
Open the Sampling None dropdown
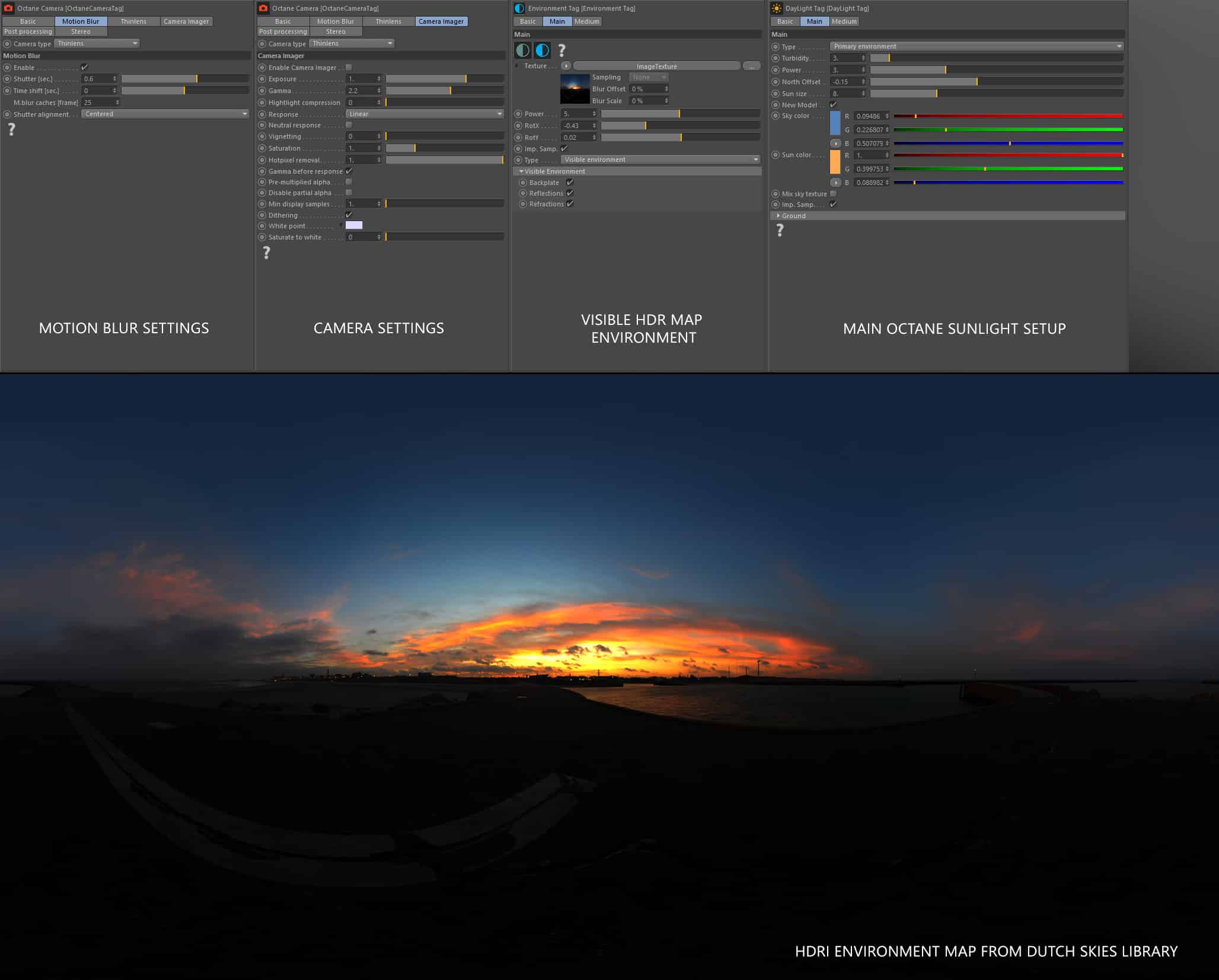point(649,77)
